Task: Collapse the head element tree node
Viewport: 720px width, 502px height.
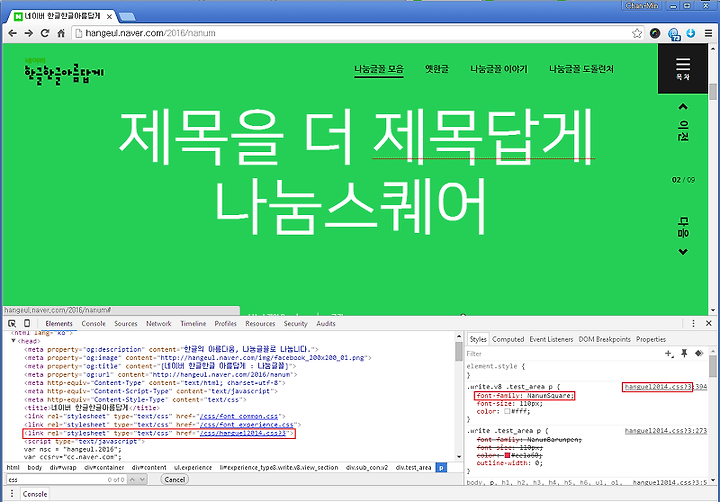Action: pos(13,341)
